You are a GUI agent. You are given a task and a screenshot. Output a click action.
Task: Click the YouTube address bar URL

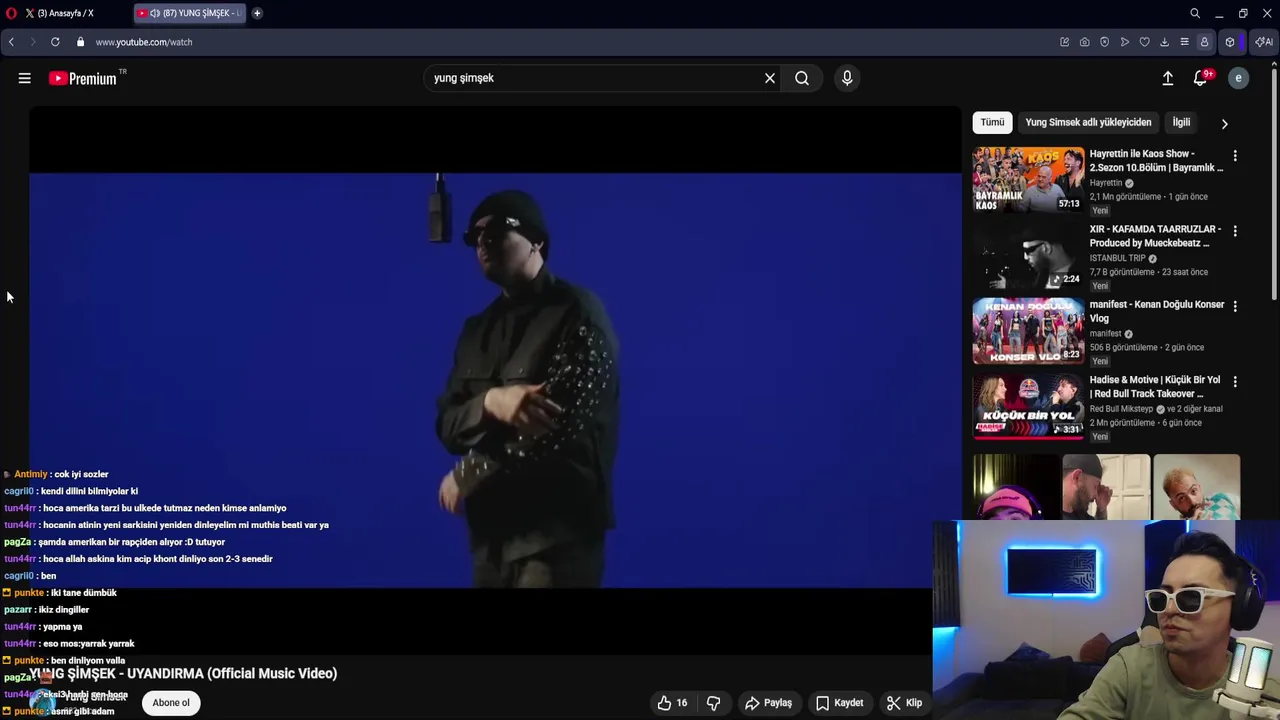(x=144, y=42)
